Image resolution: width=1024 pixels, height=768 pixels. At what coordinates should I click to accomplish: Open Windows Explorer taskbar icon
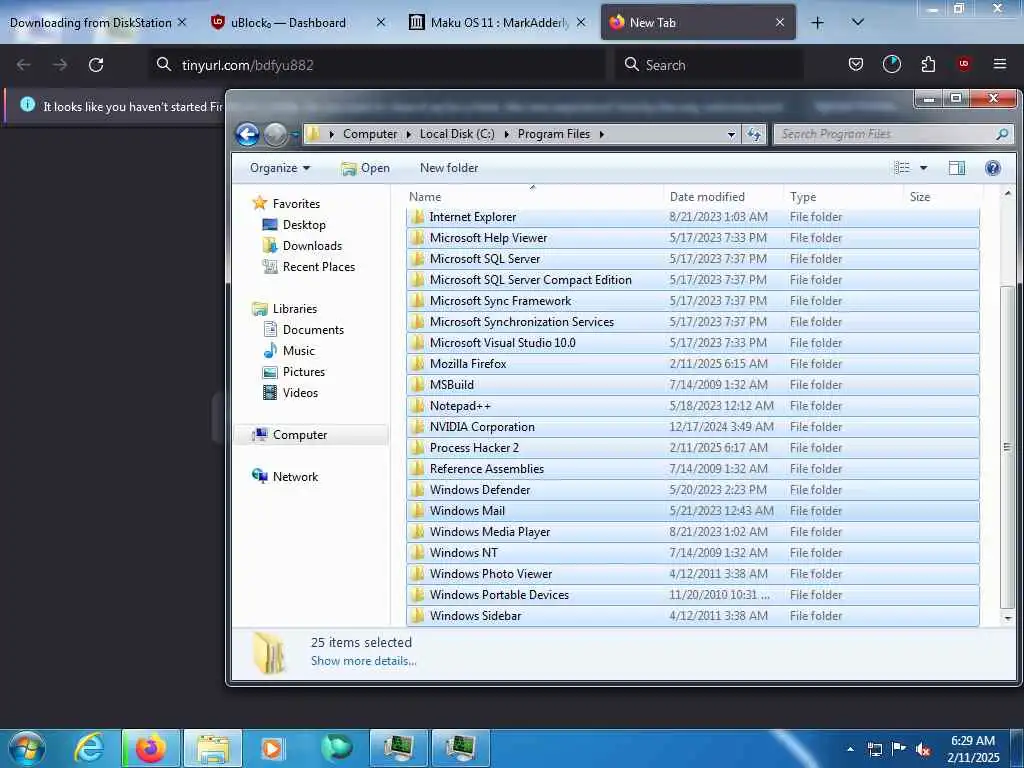(x=213, y=748)
